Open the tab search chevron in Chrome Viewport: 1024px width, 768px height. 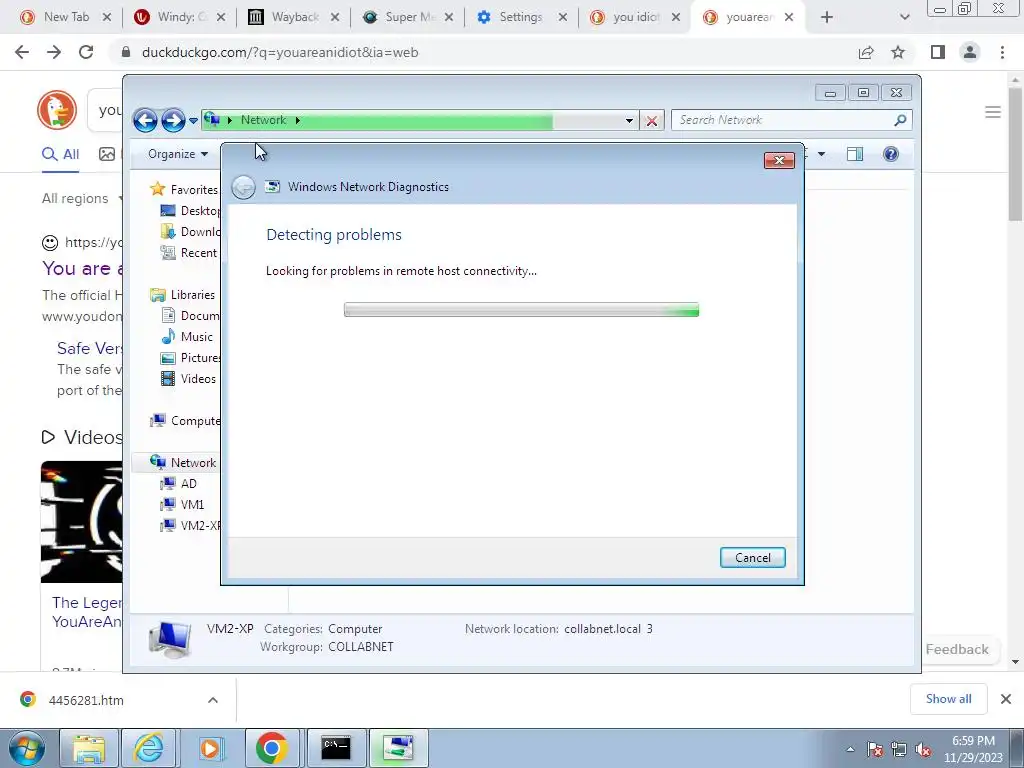[x=904, y=17]
